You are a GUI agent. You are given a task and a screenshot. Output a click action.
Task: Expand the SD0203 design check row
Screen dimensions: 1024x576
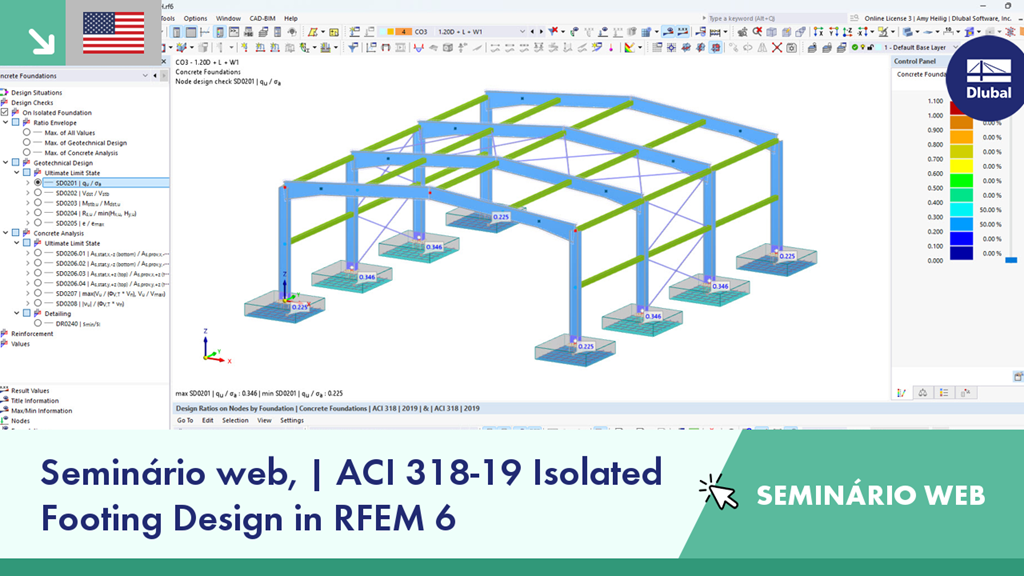[x=28, y=203]
